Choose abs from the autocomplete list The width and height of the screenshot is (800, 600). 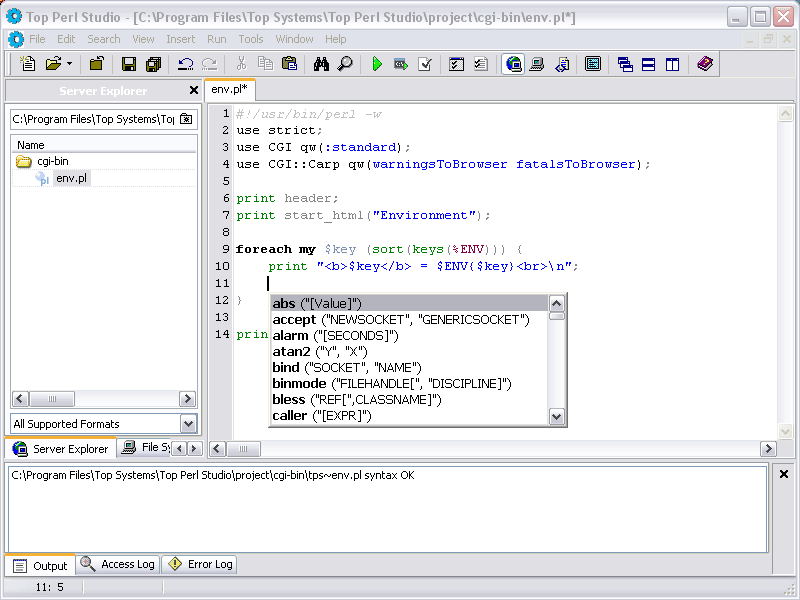(409, 304)
